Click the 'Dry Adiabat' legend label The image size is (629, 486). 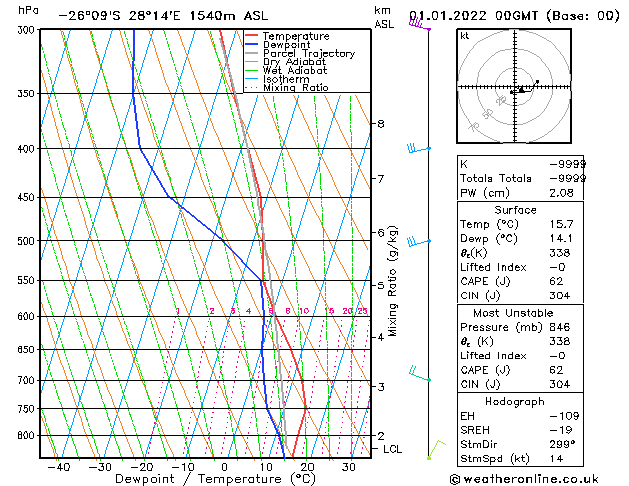pyautogui.click(x=294, y=62)
